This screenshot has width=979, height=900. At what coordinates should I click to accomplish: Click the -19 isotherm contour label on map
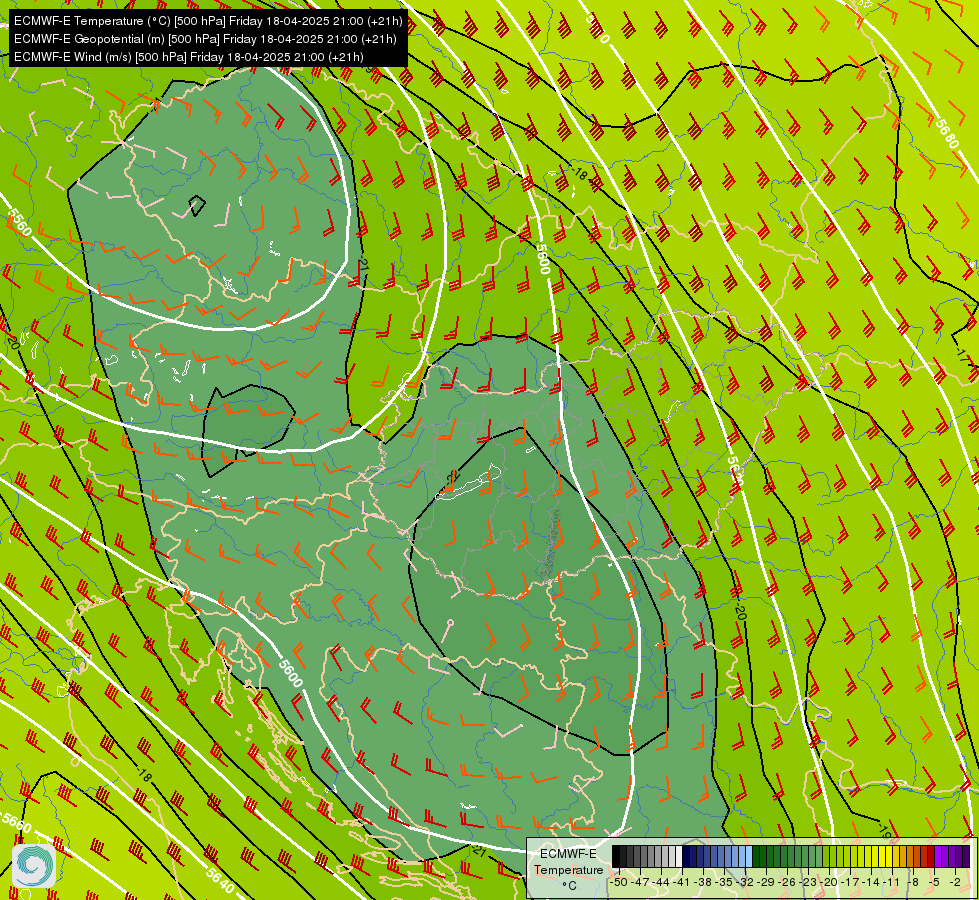[x=885, y=829]
